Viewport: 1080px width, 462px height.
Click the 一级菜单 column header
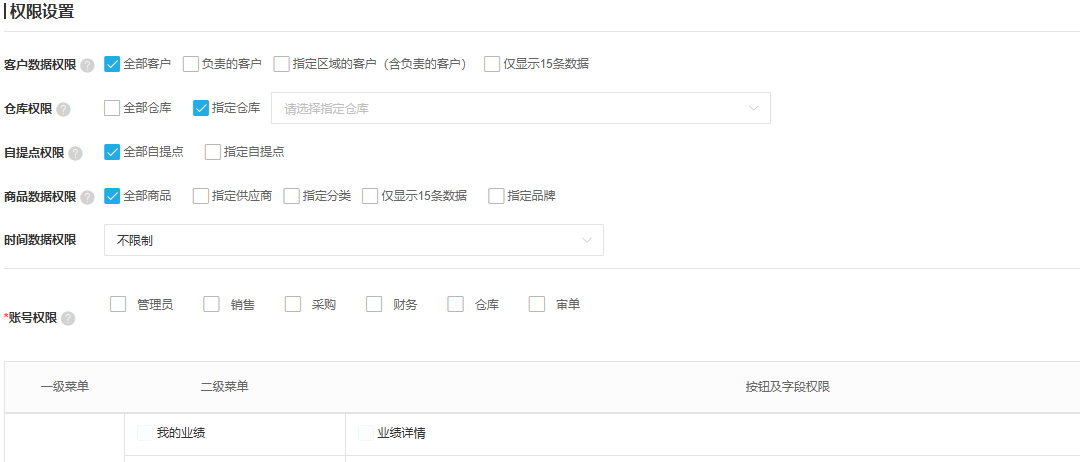(65, 387)
